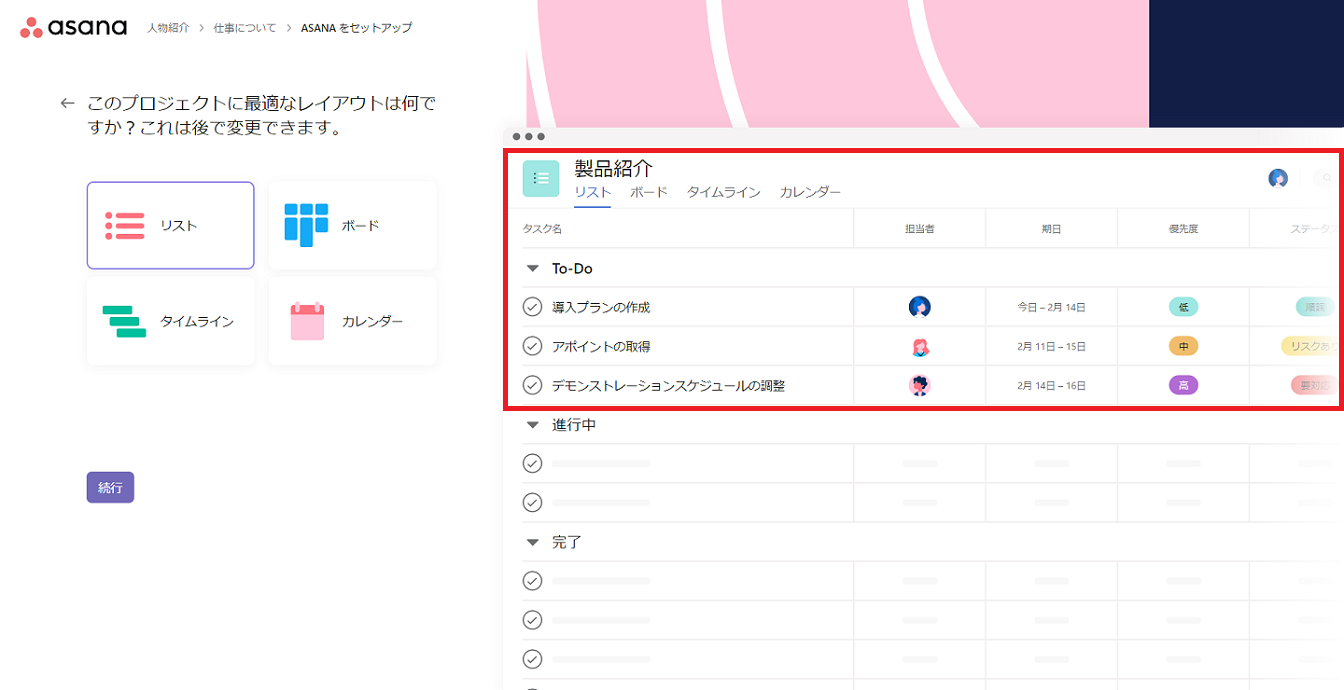Collapse the To-Do section
The width and height of the screenshot is (1344, 690).
pyautogui.click(x=532, y=269)
